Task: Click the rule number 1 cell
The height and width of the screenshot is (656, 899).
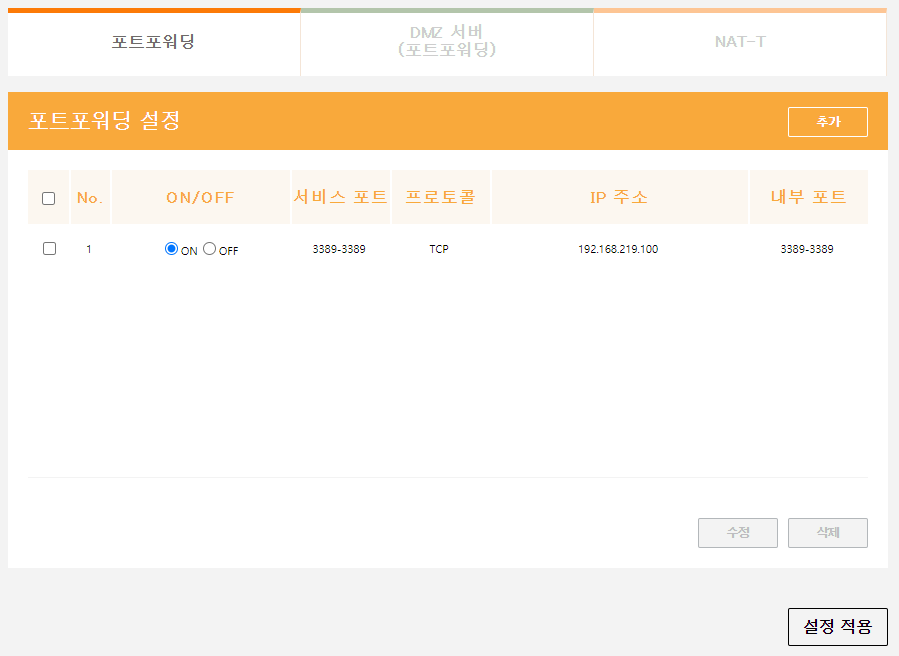Action: tap(89, 249)
